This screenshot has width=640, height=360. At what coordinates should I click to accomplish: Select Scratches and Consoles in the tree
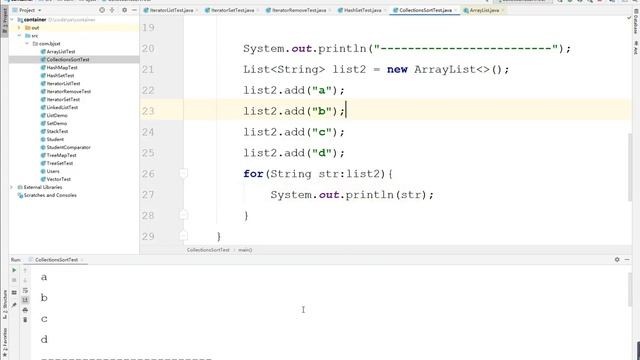point(50,195)
